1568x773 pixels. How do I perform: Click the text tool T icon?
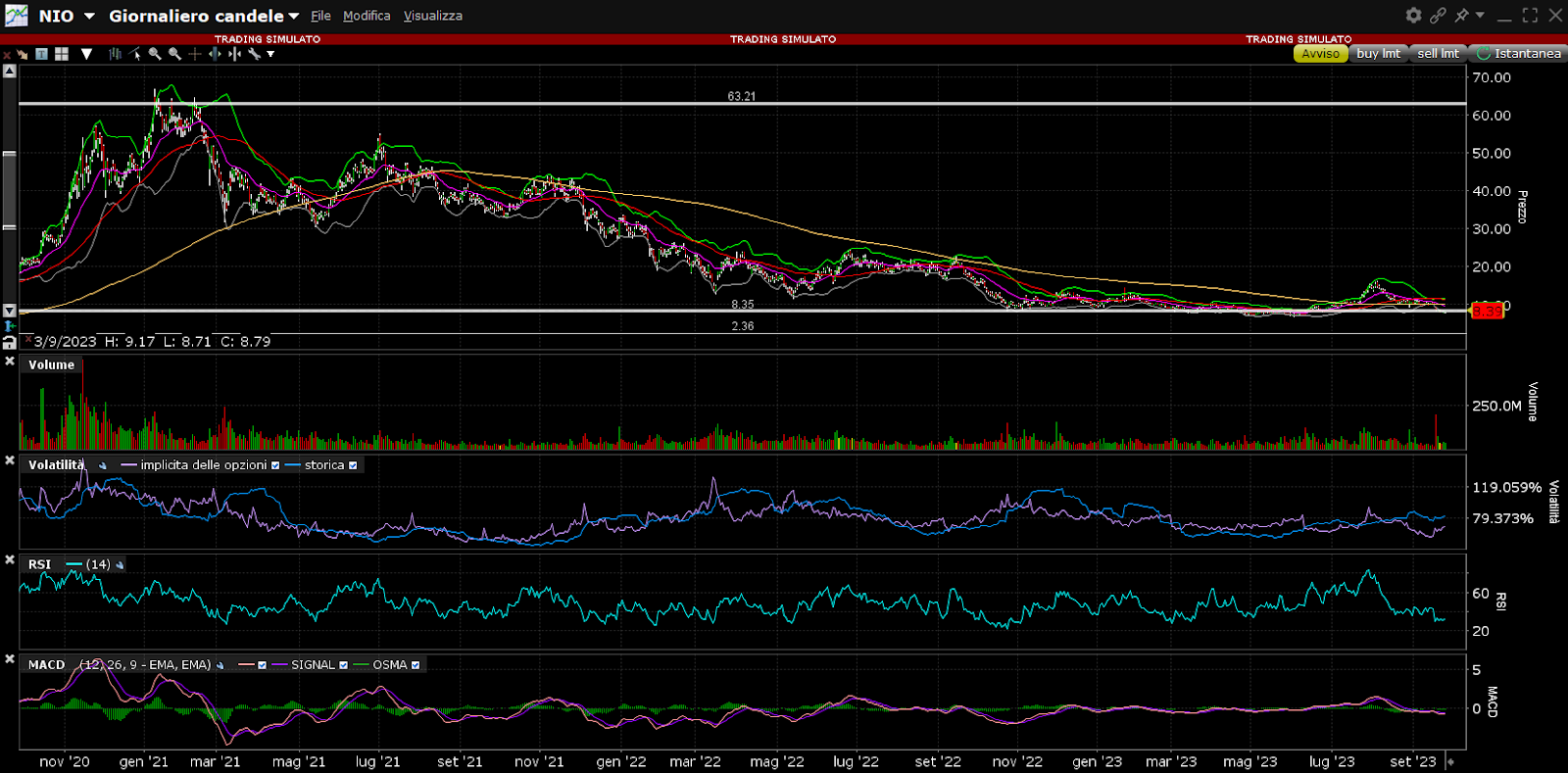(x=41, y=54)
